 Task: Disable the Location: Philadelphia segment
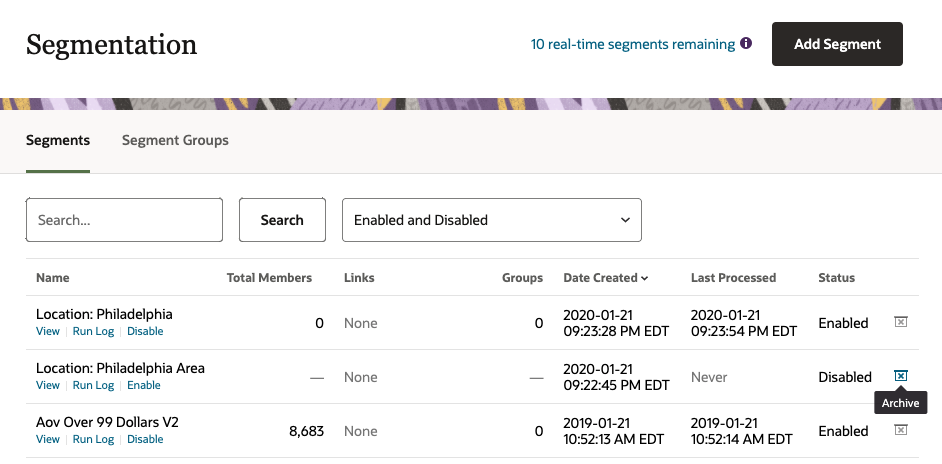145,332
